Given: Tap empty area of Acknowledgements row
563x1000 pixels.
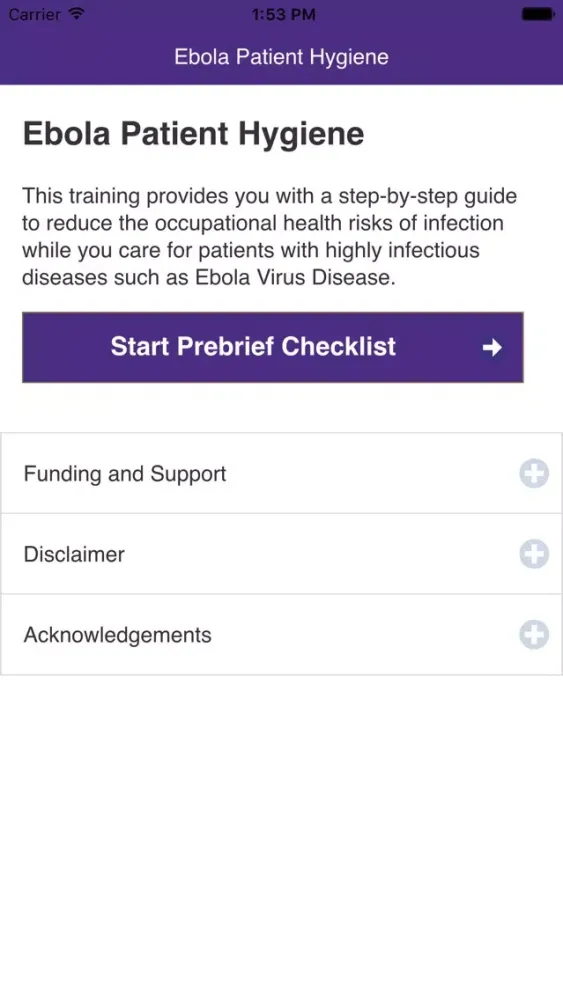Looking at the screenshot, I should 363,635.
